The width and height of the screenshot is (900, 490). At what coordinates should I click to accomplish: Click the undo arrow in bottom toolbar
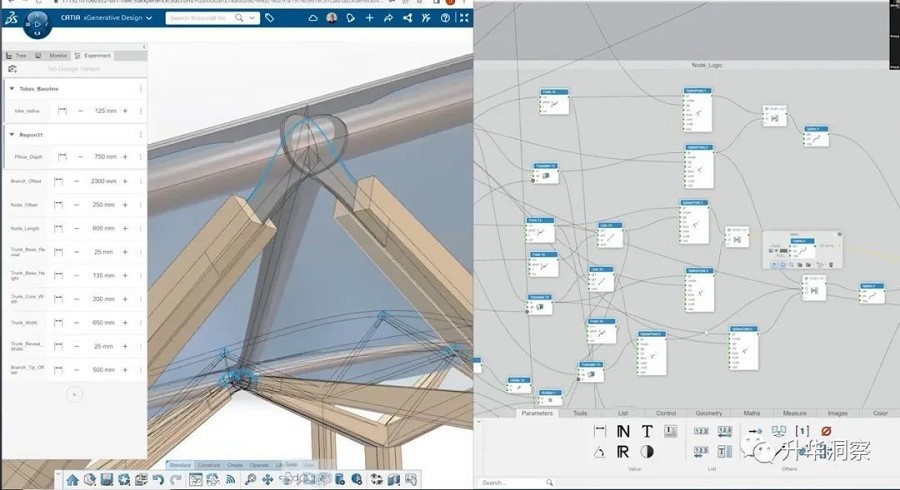coord(159,480)
